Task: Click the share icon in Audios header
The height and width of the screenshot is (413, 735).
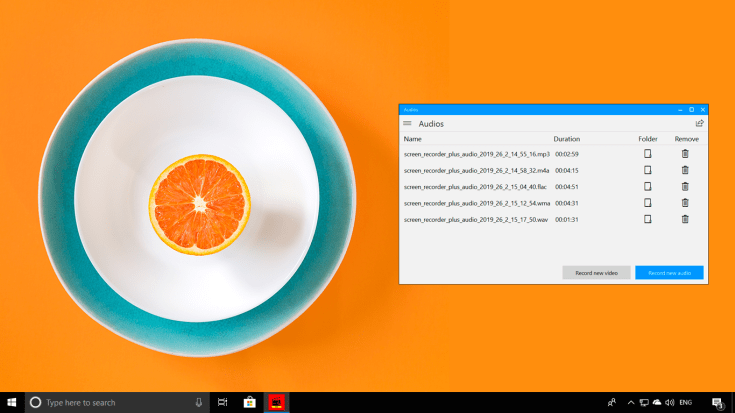Action: point(699,124)
